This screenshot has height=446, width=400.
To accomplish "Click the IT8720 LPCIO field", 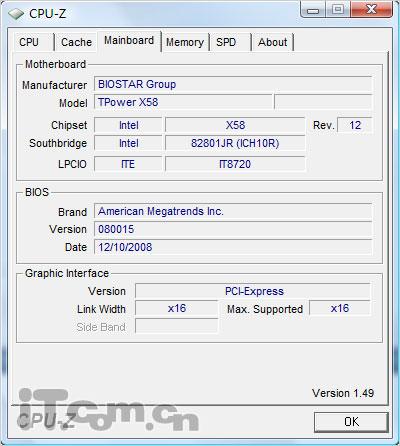I will [x=235, y=164].
